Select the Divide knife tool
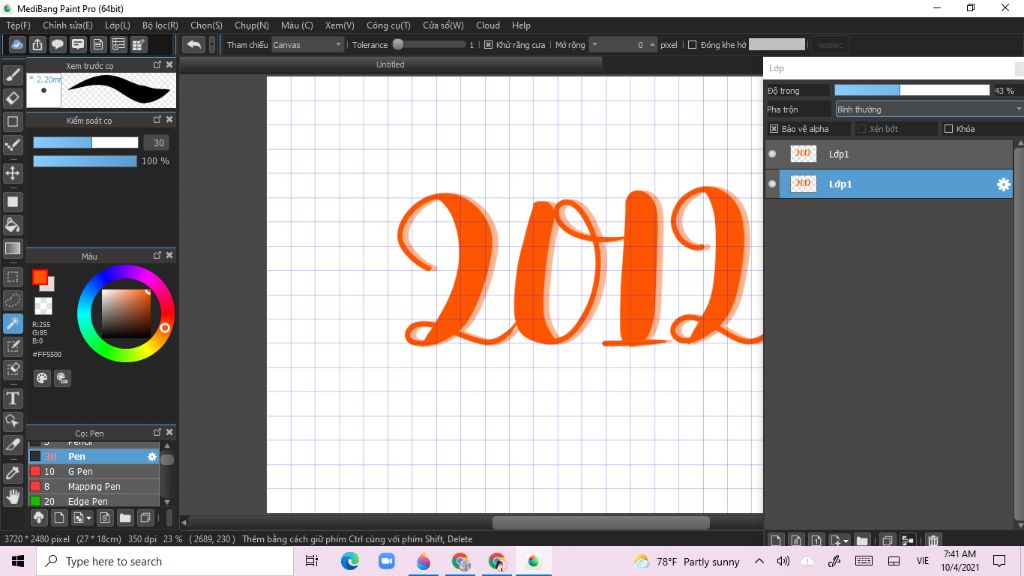Image resolution: width=1024 pixels, height=576 pixels. (x=12, y=445)
